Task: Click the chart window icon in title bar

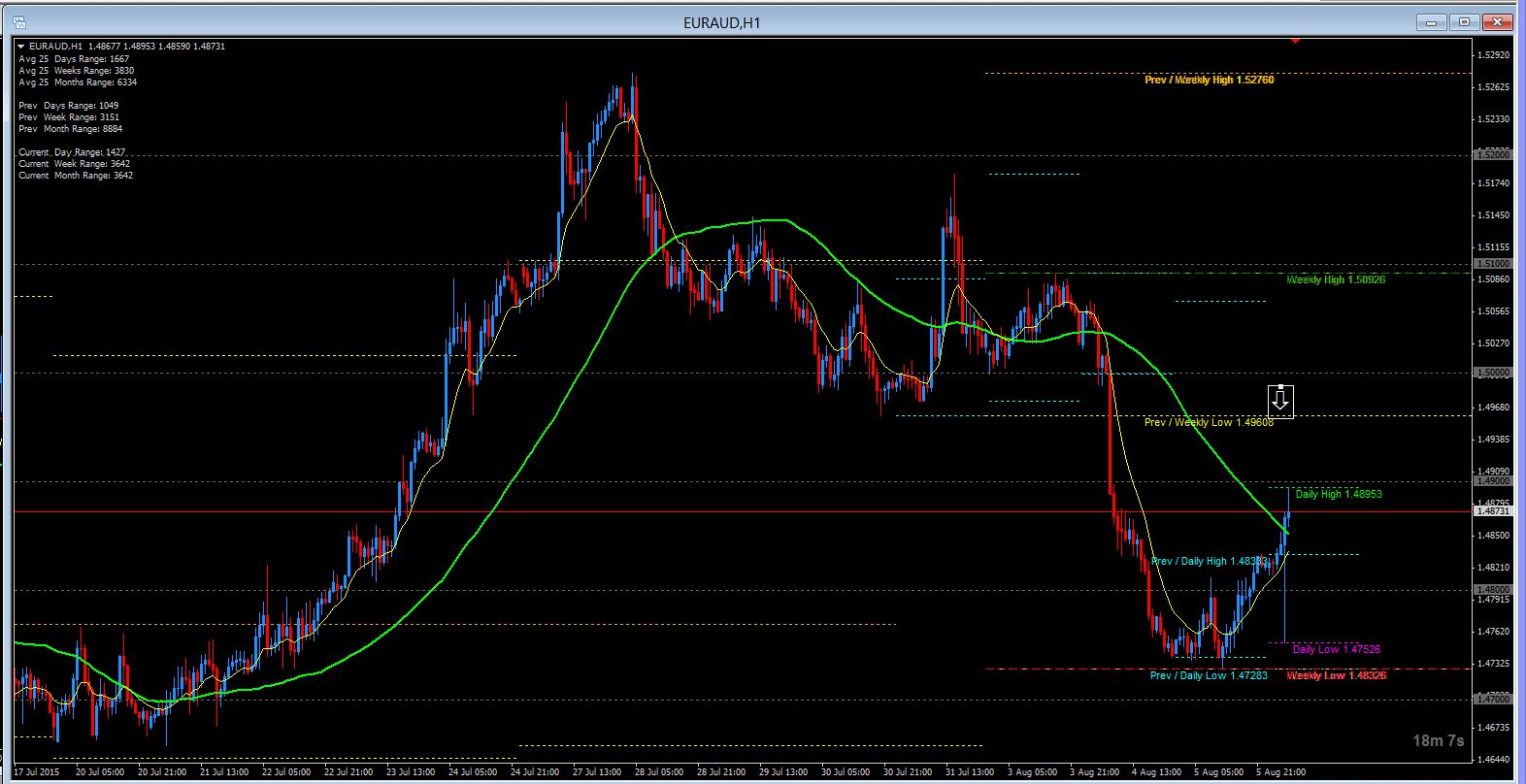Action: click(x=19, y=21)
